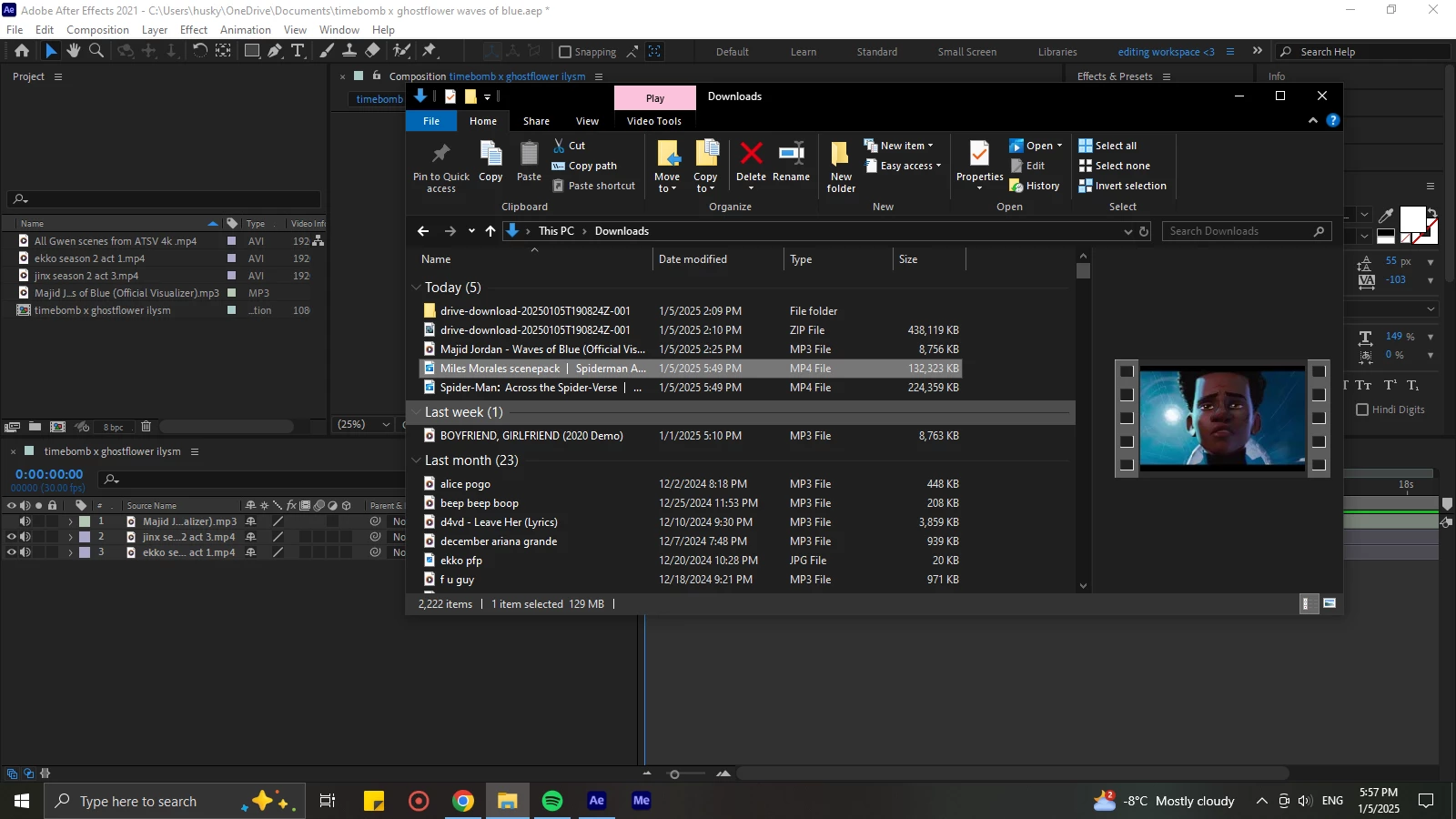Select the Brush tool
The height and width of the screenshot is (819, 1456).
327,51
